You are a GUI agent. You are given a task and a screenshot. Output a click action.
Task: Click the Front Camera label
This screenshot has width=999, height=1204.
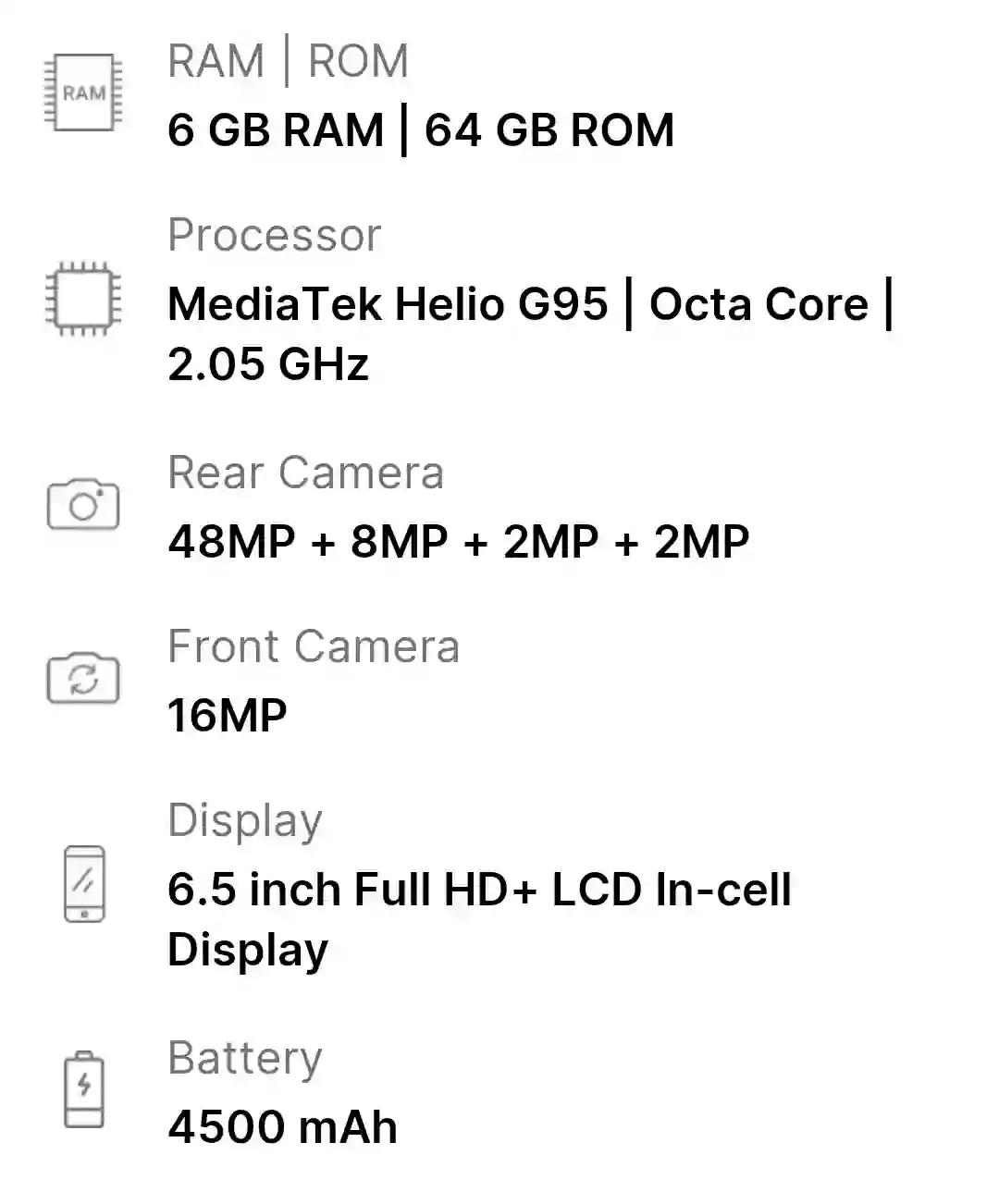point(314,646)
